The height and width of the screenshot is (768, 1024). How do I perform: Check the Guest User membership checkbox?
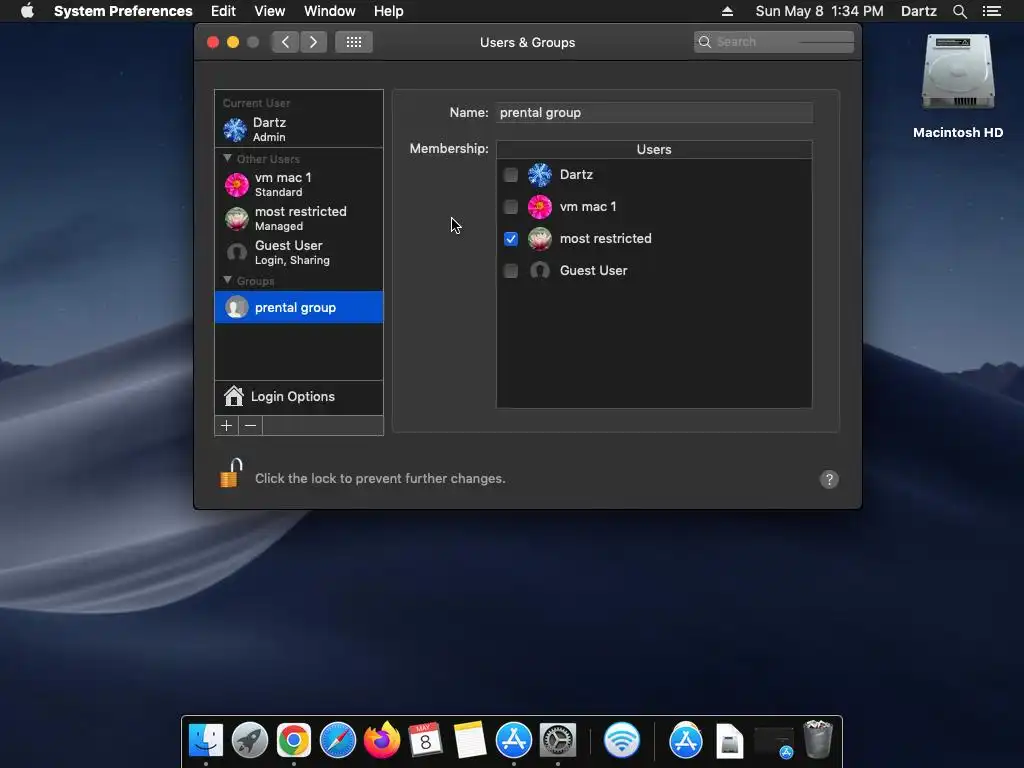tap(511, 270)
